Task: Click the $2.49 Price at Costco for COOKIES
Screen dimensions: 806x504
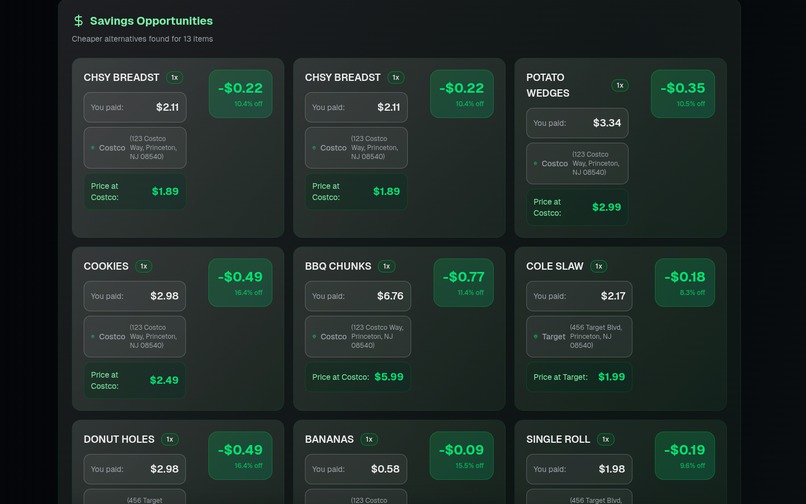Action: click(x=135, y=380)
